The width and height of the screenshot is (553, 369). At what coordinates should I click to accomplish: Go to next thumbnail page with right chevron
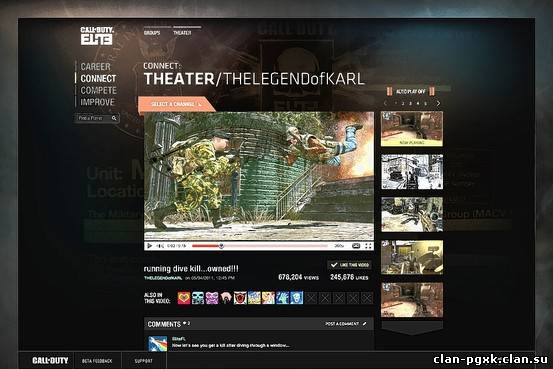tap(438, 103)
